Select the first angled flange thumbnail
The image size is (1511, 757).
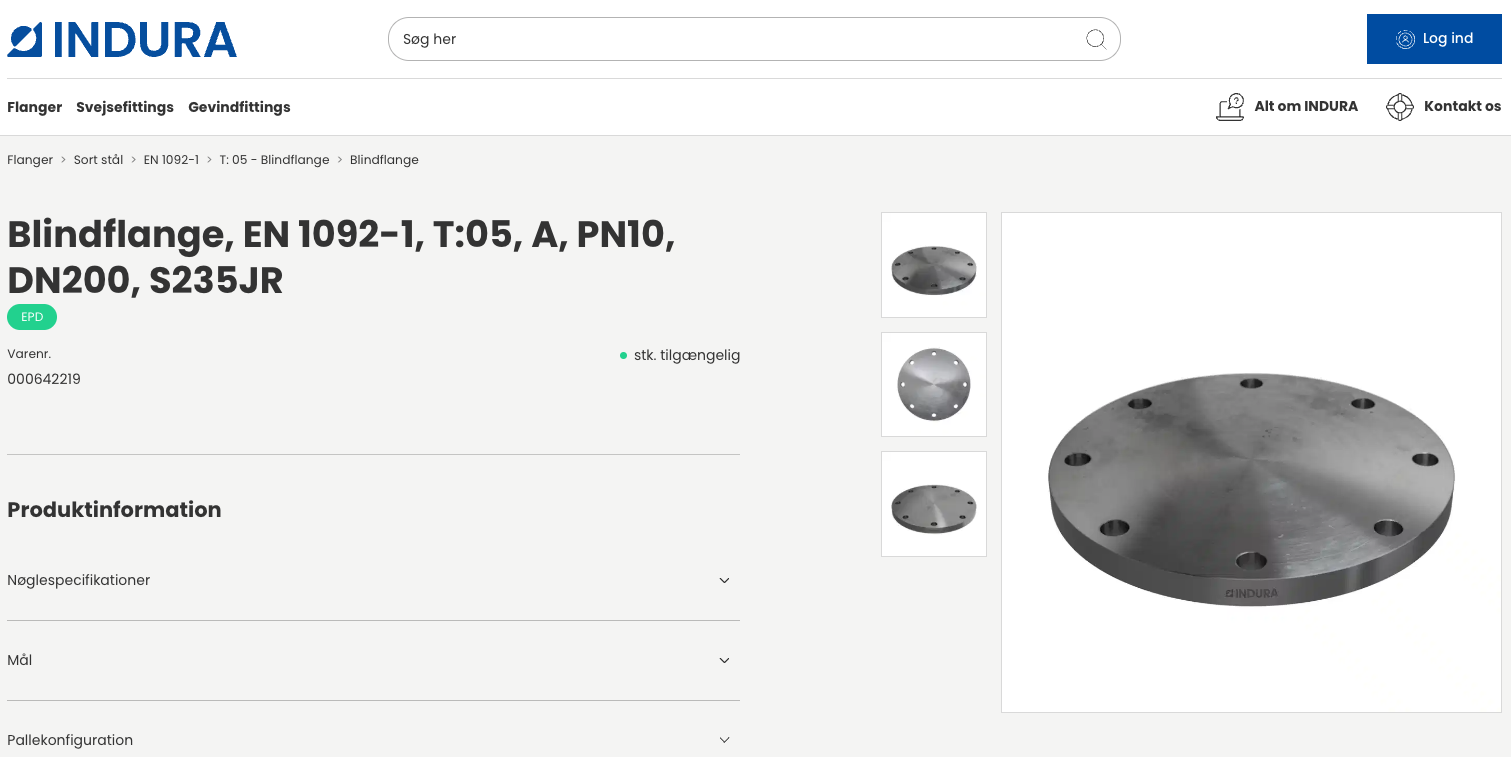pyautogui.click(x=933, y=265)
